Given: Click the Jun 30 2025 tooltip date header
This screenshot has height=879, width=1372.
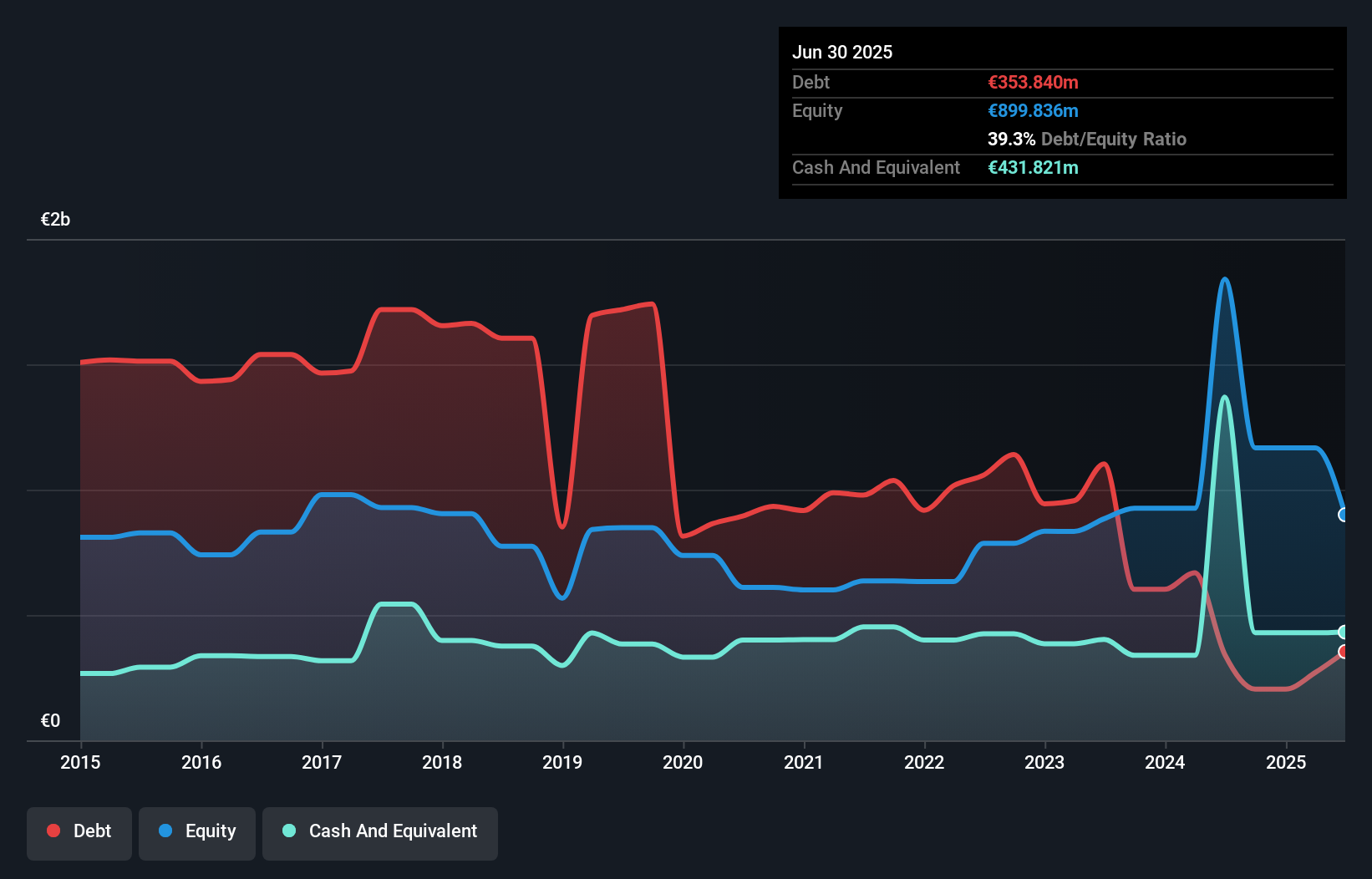Looking at the screenshot, I should tap(842, 53).
